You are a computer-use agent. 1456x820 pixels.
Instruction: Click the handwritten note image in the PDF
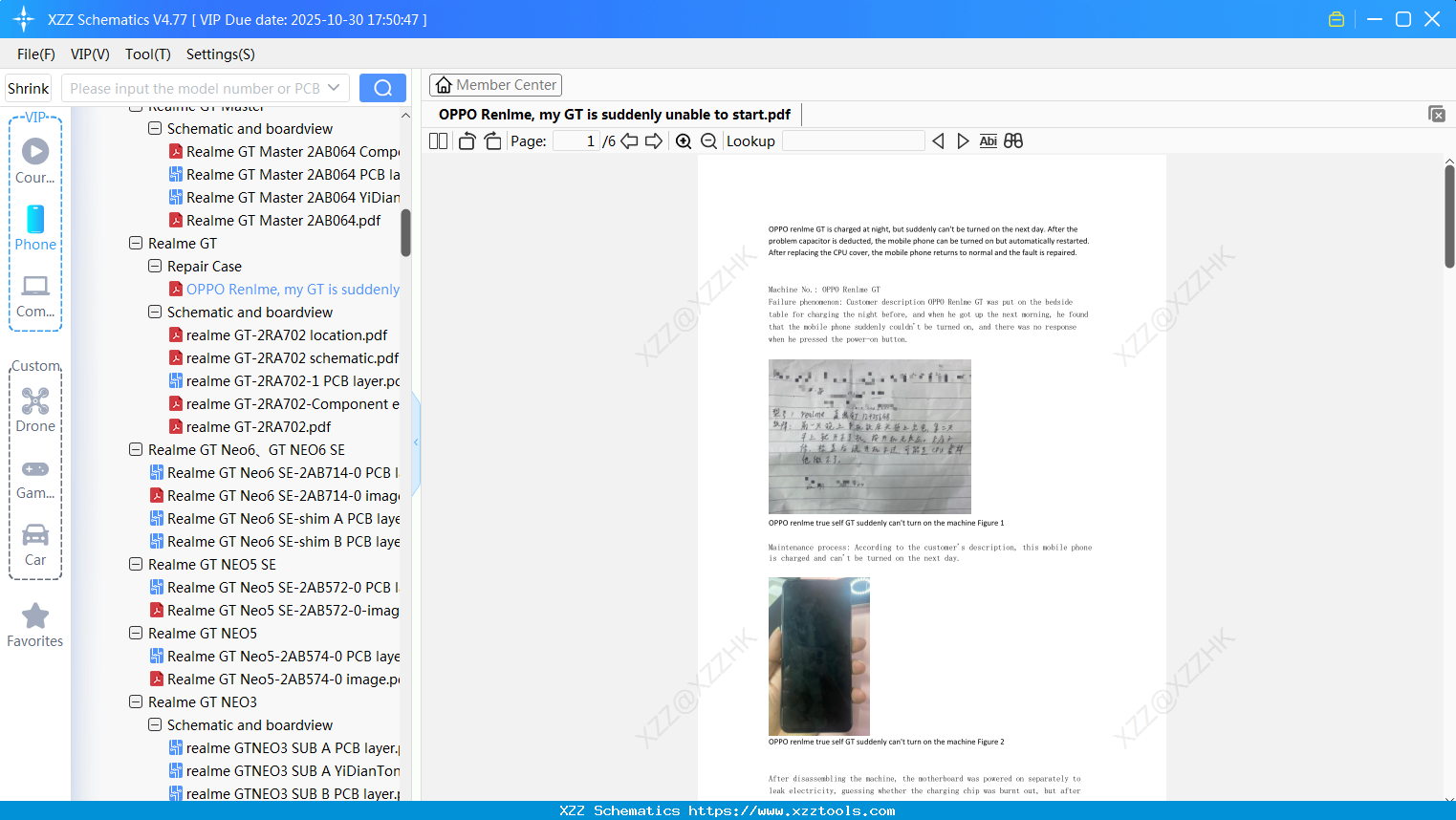click(x=870, y=437)
